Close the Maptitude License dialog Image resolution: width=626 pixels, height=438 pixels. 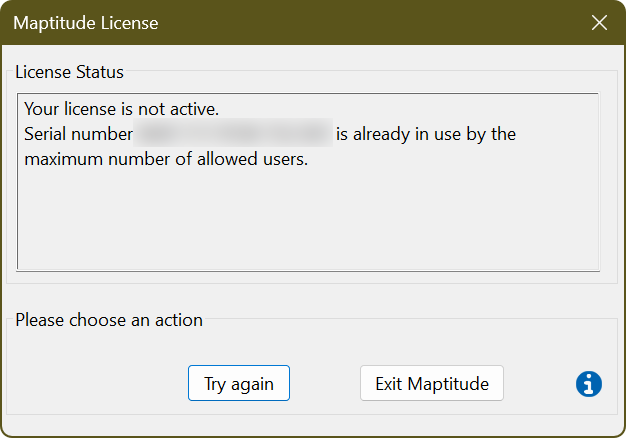(599, 22)
